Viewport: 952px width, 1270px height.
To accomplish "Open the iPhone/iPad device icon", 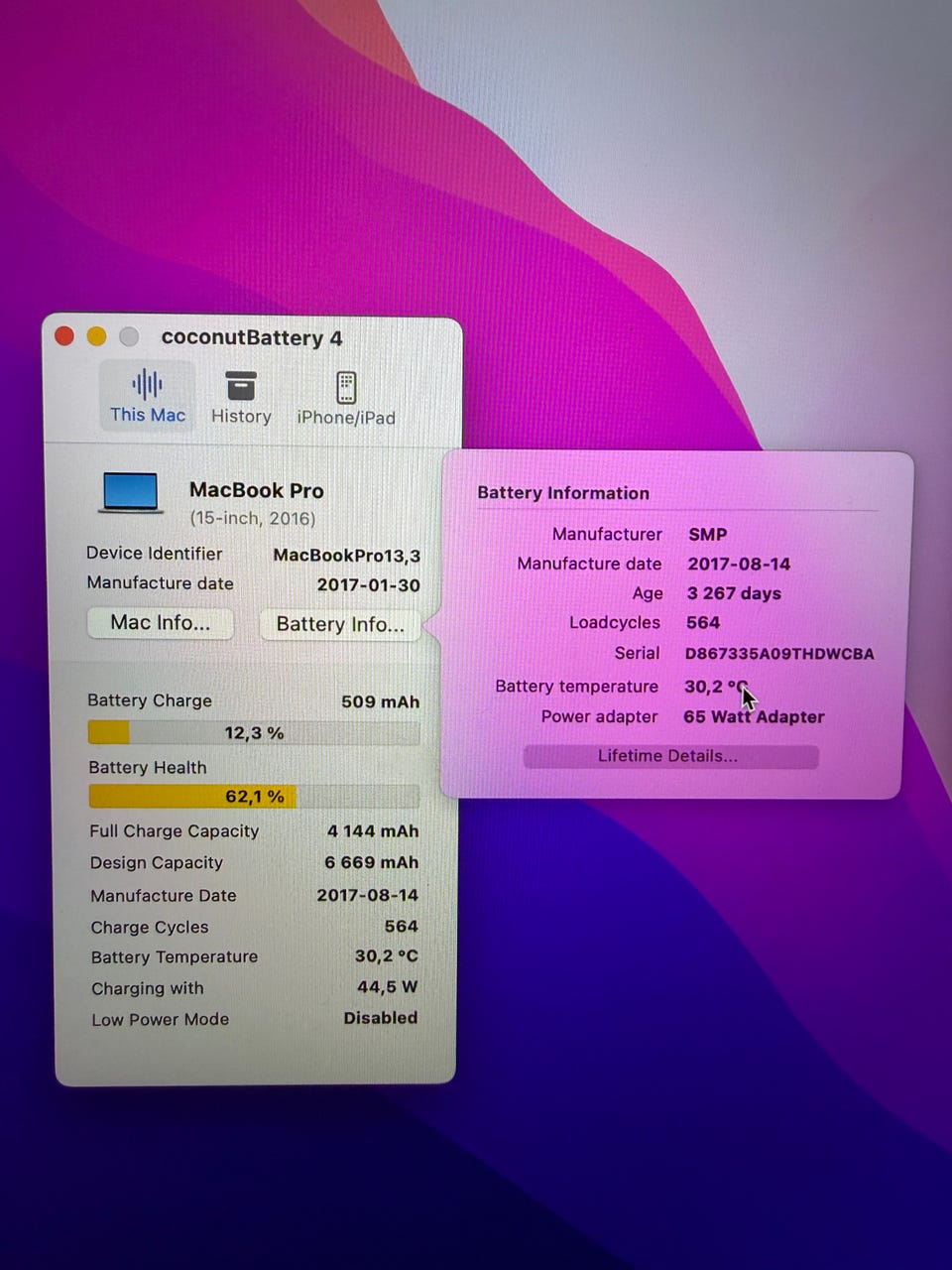I will click(346, 387).
